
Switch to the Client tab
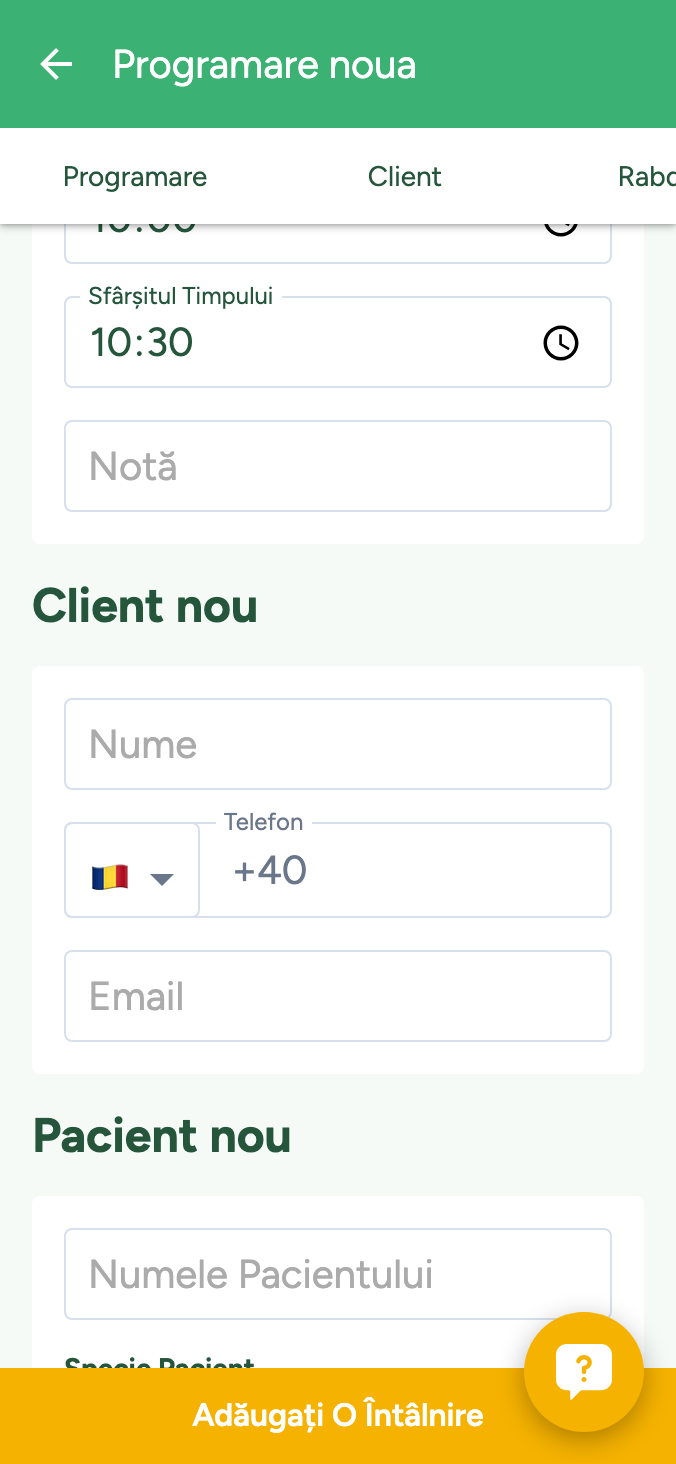(x=404, y=177)
